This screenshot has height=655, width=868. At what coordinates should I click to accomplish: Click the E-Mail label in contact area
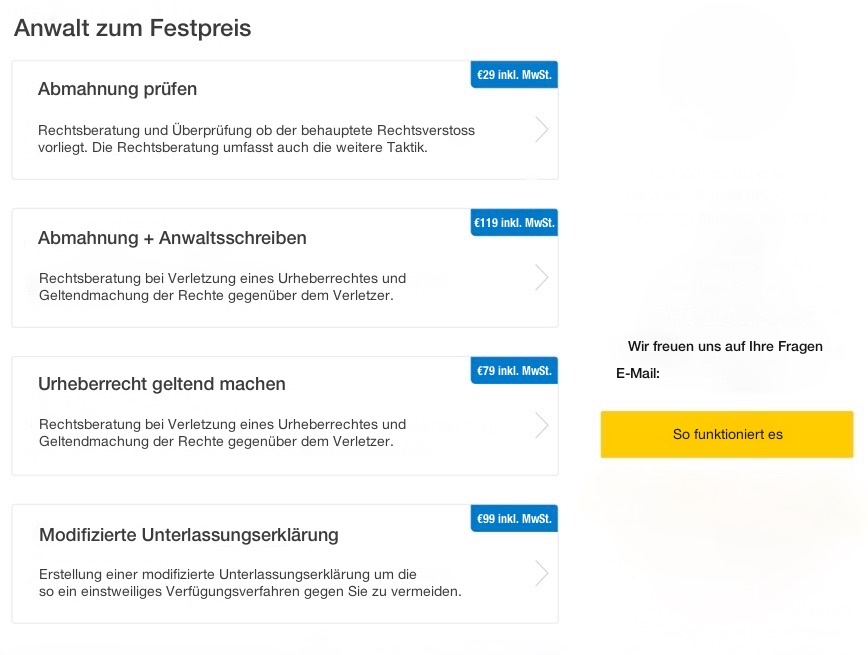click(638, 374)
